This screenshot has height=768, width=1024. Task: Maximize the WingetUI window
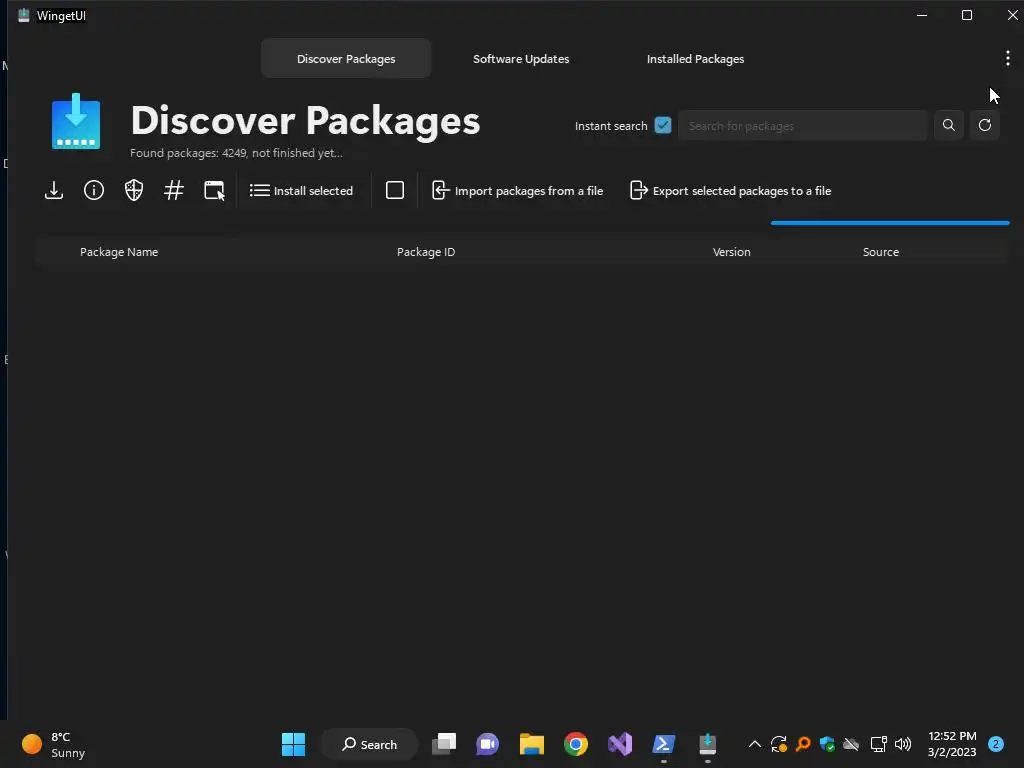click(x=967, y=15)
